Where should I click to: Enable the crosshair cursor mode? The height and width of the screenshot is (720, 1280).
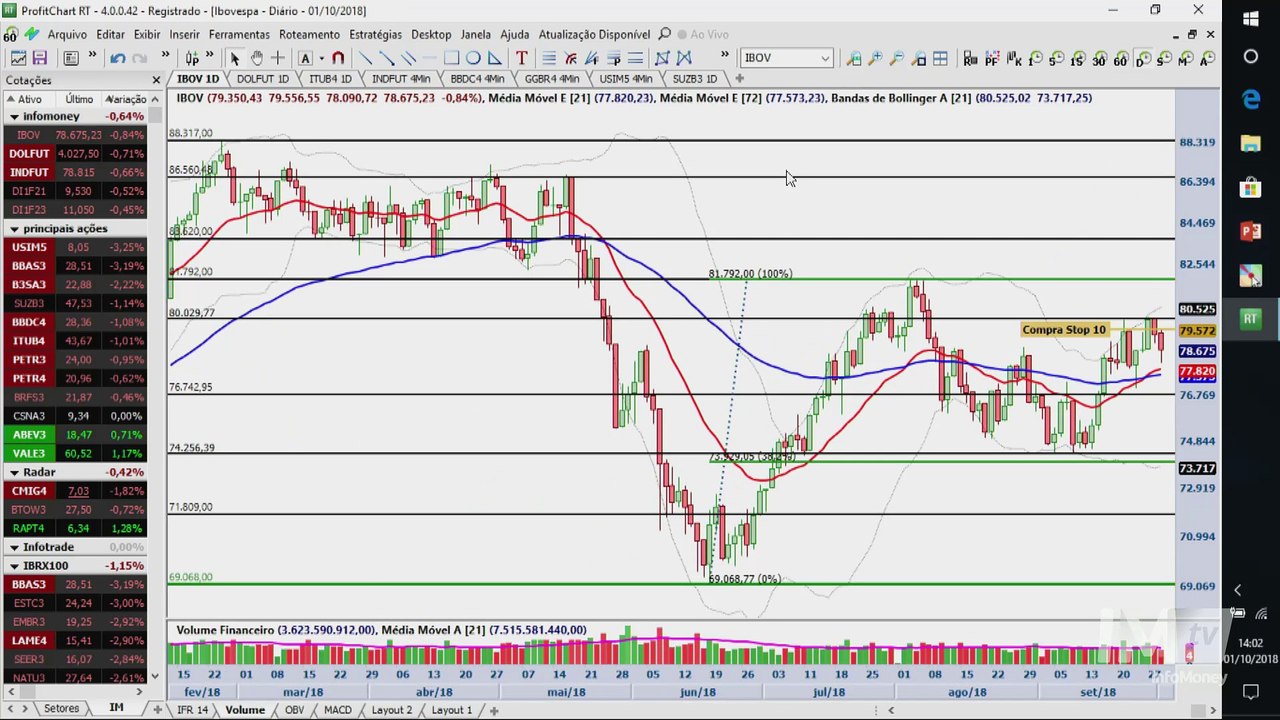point(277,58)
